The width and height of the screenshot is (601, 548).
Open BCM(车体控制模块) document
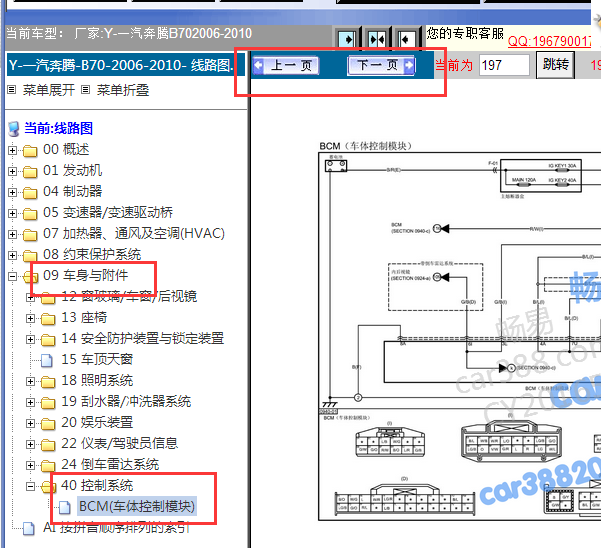tap(137, 506)
